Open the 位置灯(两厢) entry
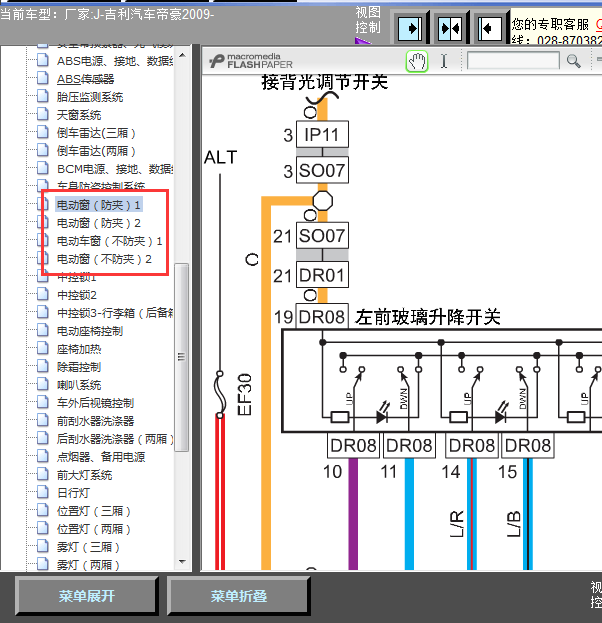This screenshot has width=602, height=623. pos(93,529)
